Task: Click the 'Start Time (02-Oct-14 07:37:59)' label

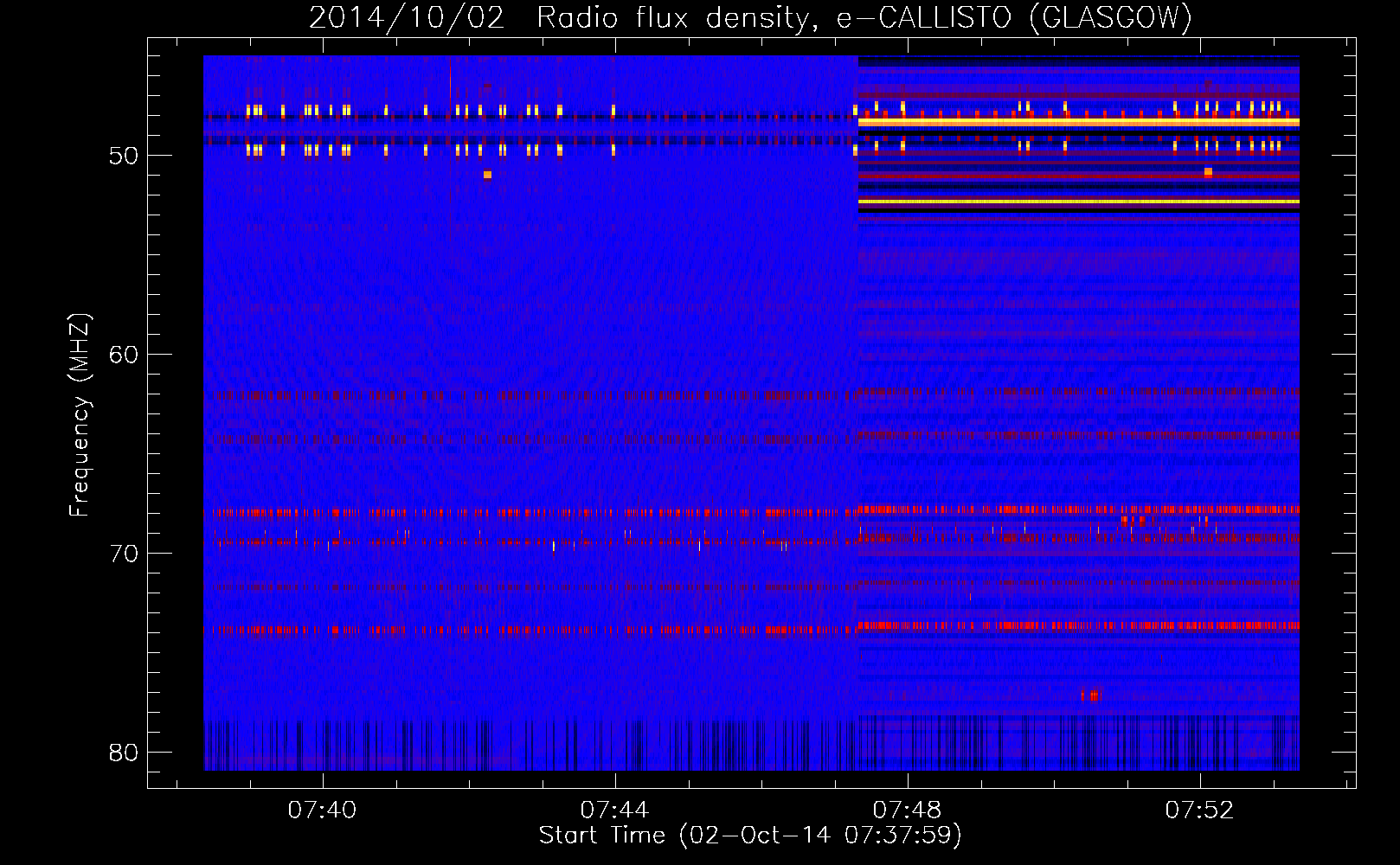Action: point(750,836)
